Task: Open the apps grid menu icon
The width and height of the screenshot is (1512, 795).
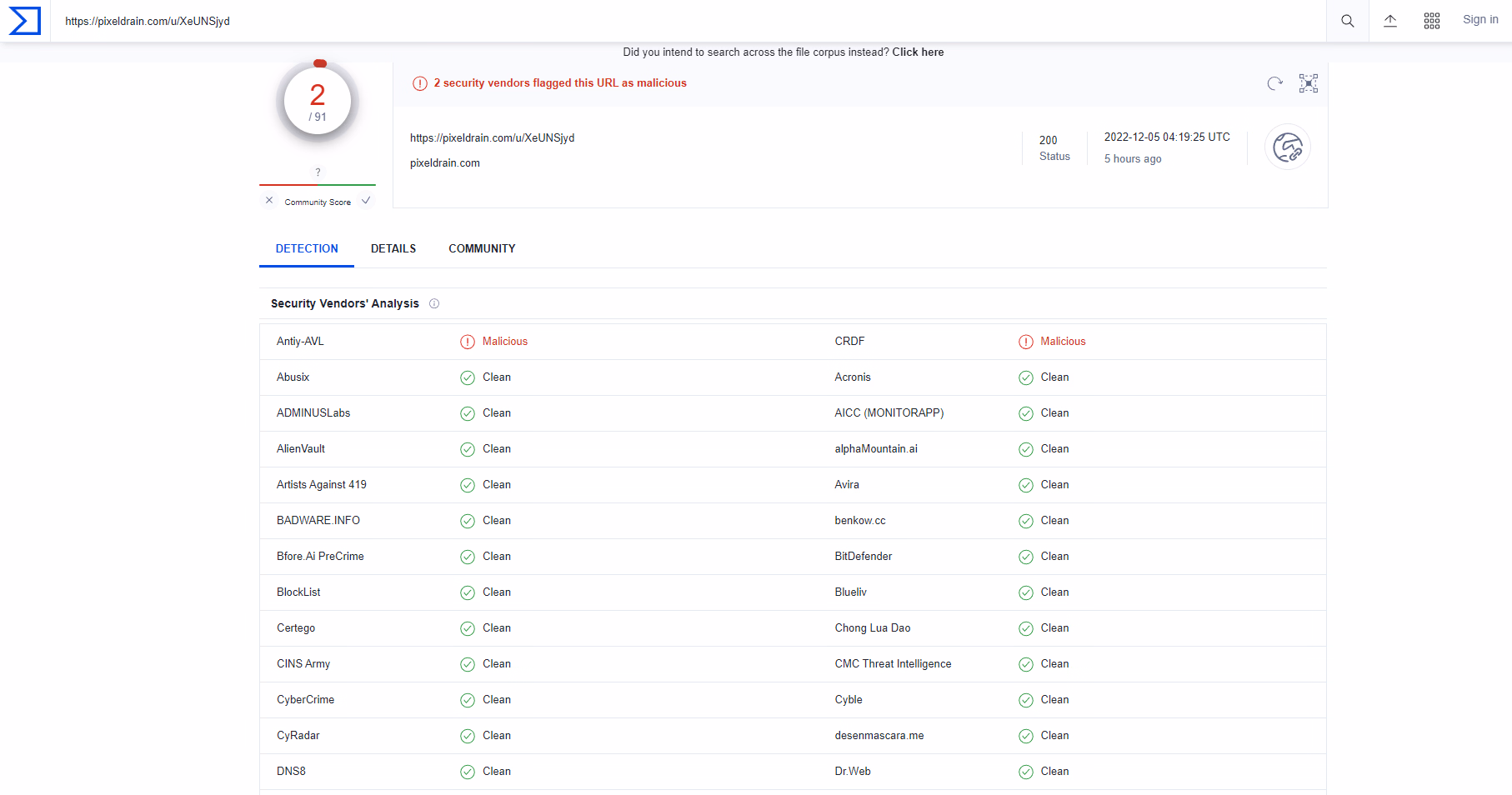Action: pyautogui.click(x=1432, y=21)
